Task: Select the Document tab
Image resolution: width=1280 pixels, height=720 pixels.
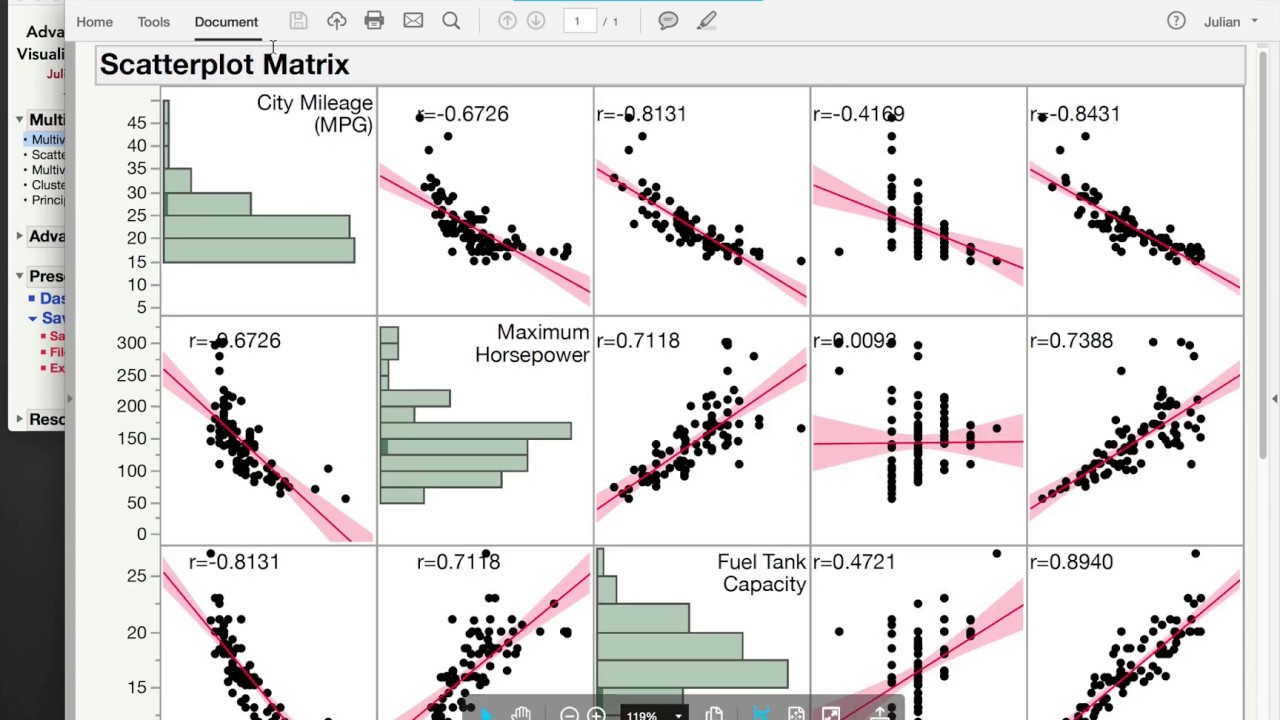Action: tap(226, 21)
